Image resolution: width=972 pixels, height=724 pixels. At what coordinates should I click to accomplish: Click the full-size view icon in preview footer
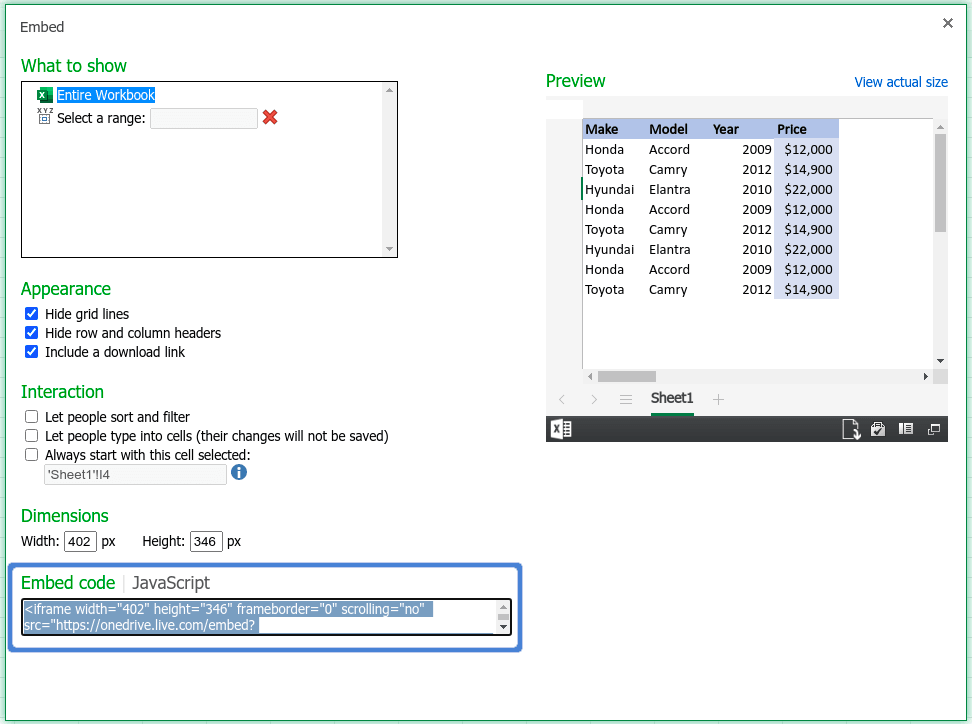(x=934, y=429)
